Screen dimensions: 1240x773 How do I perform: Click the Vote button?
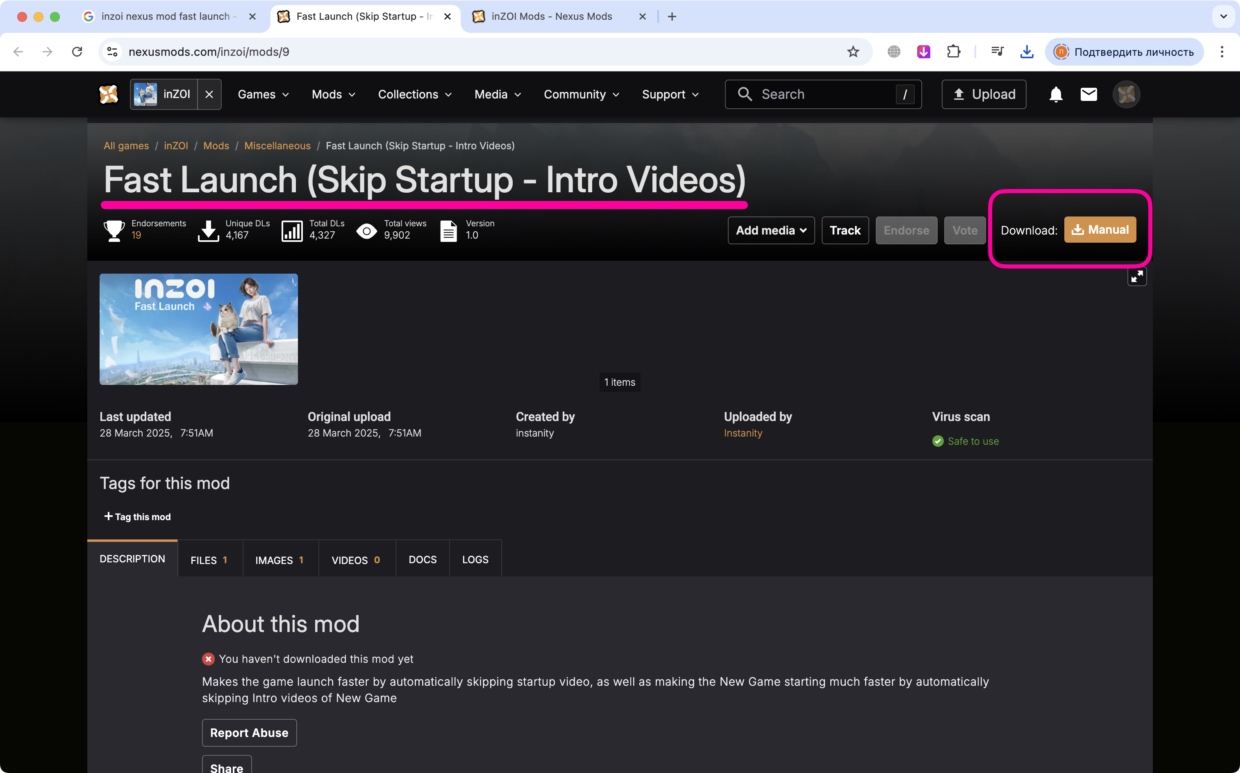coord(965,230)
